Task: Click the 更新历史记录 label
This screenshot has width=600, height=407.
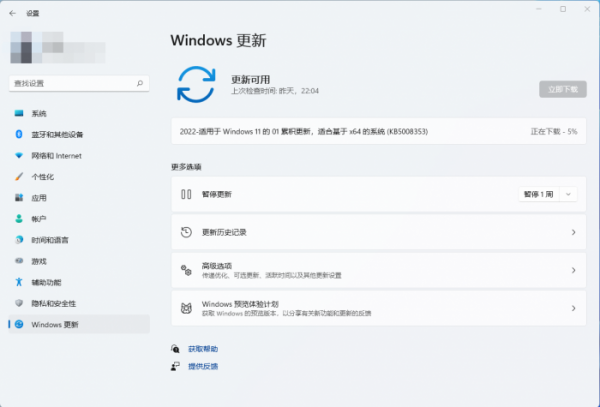Action: click(224, 232)
